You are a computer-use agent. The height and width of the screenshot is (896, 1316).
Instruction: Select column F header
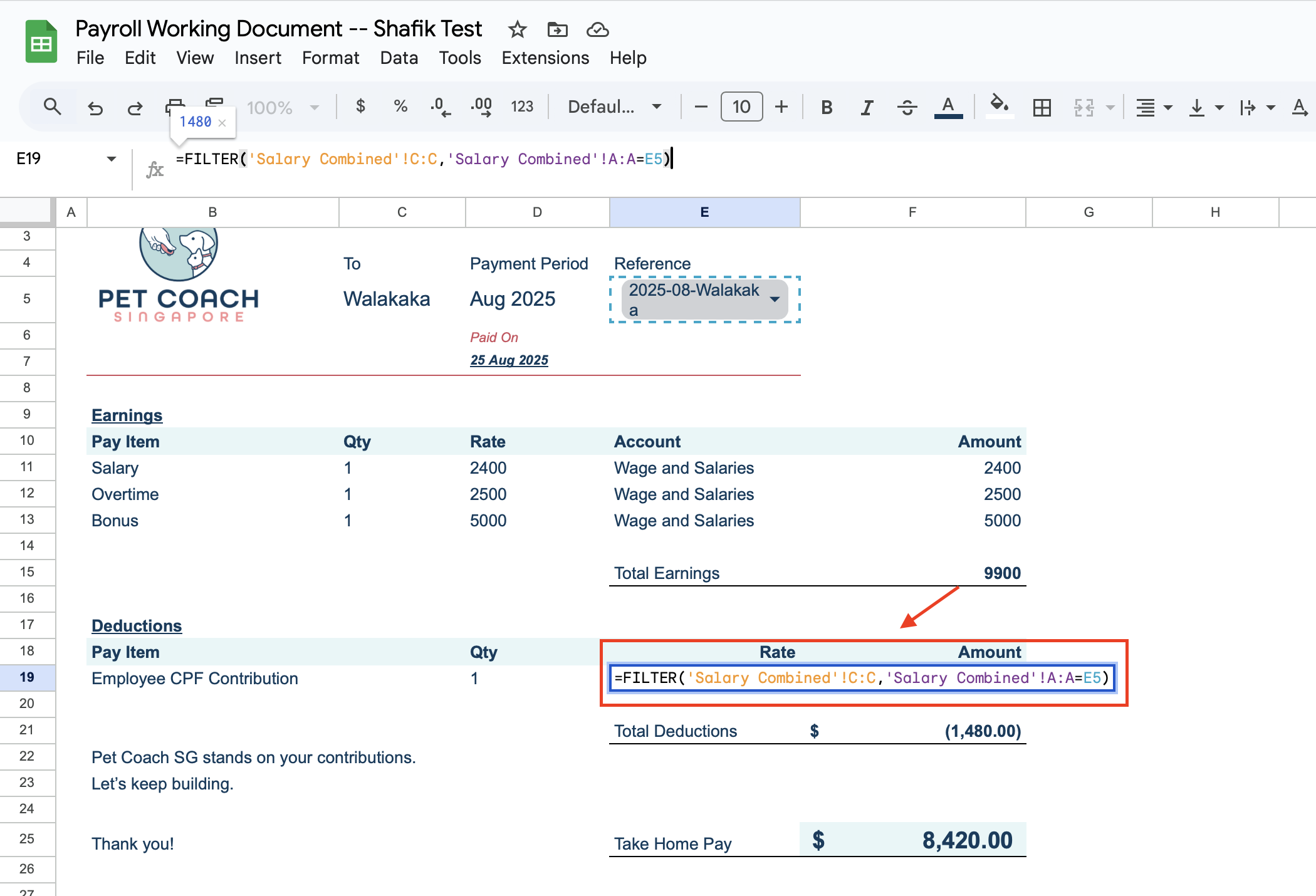912,212
